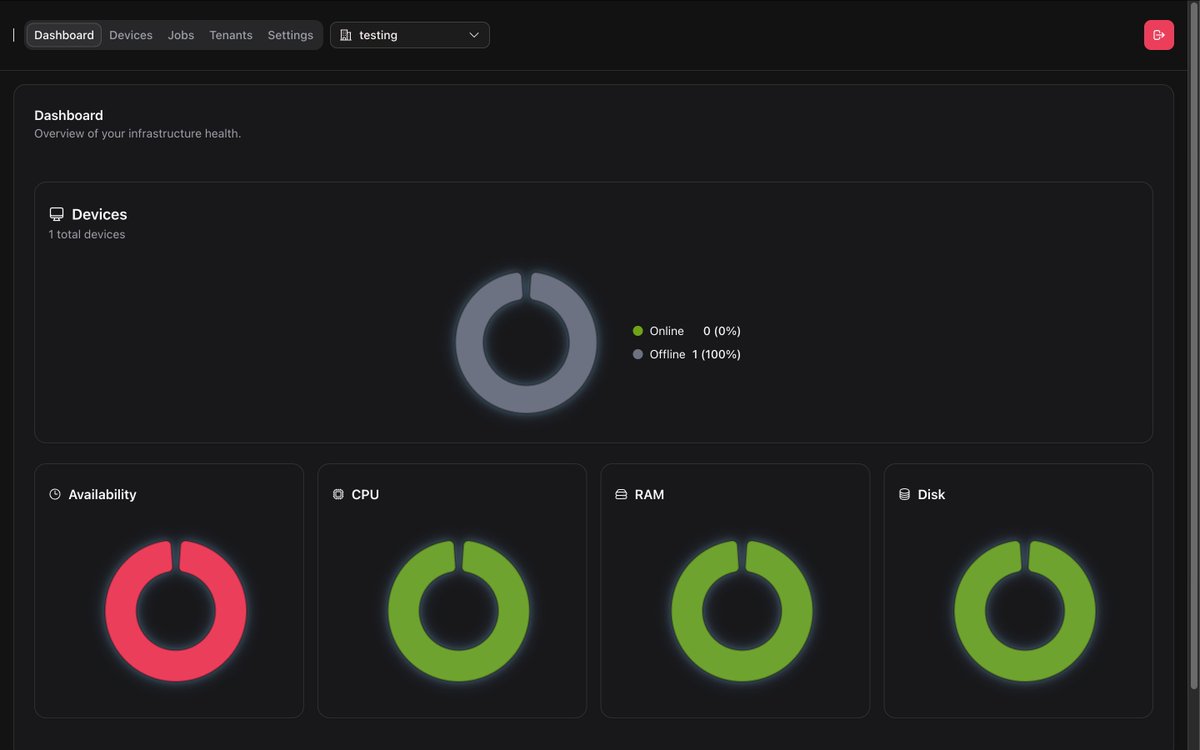Click the vertical bar icon at the top left

(14, 34)
